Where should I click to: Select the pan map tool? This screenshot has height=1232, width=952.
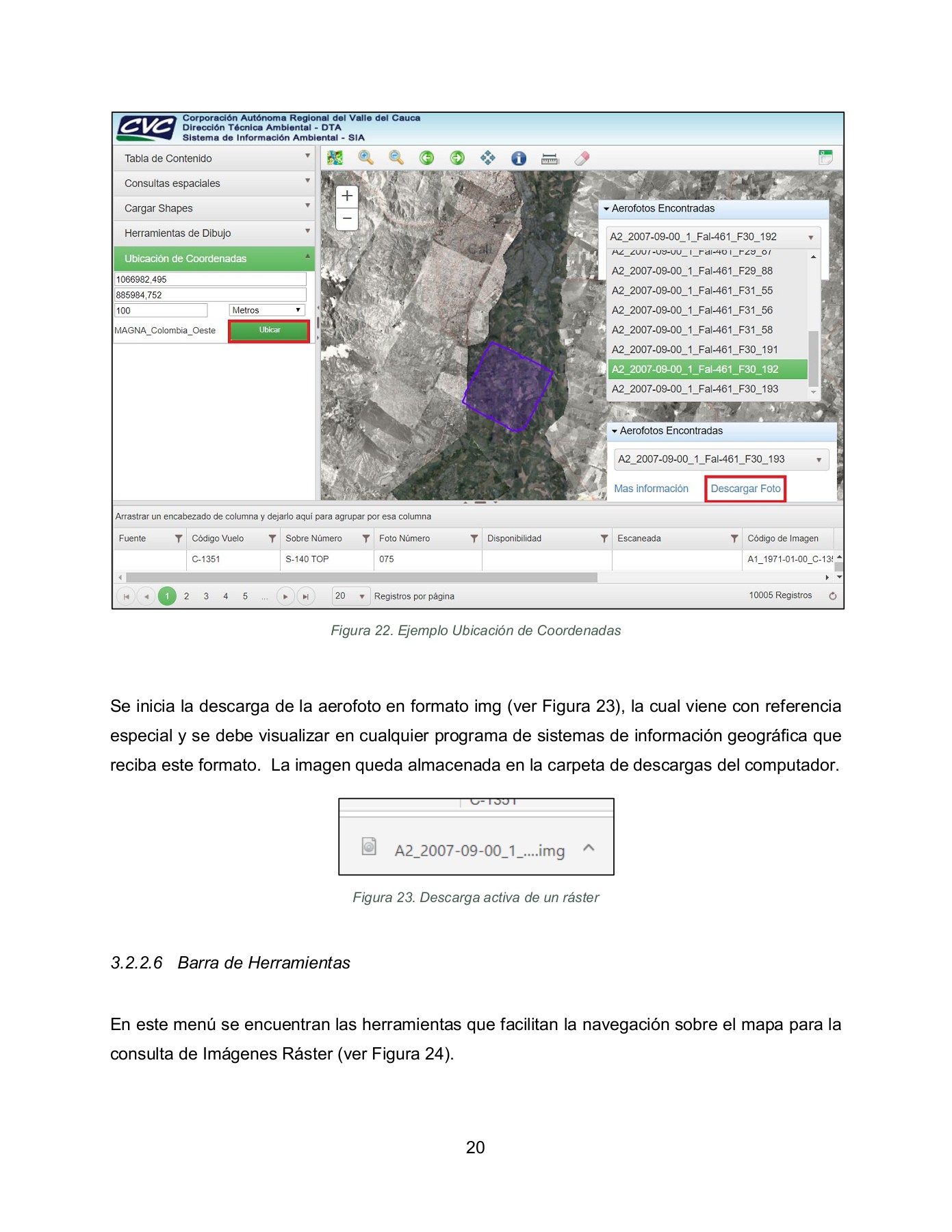tap(487, 158)
